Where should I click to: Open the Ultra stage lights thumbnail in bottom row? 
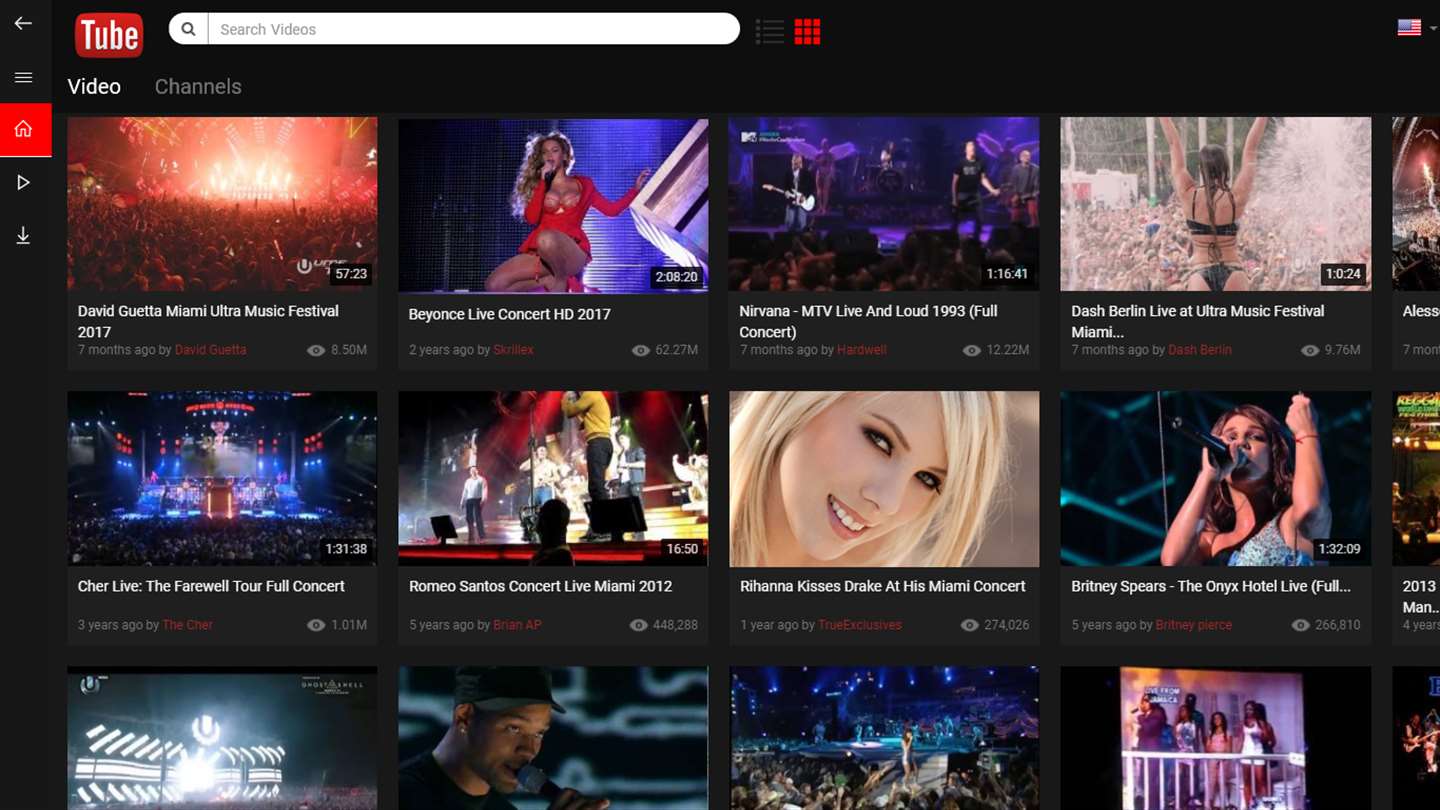tap(222, 738)
